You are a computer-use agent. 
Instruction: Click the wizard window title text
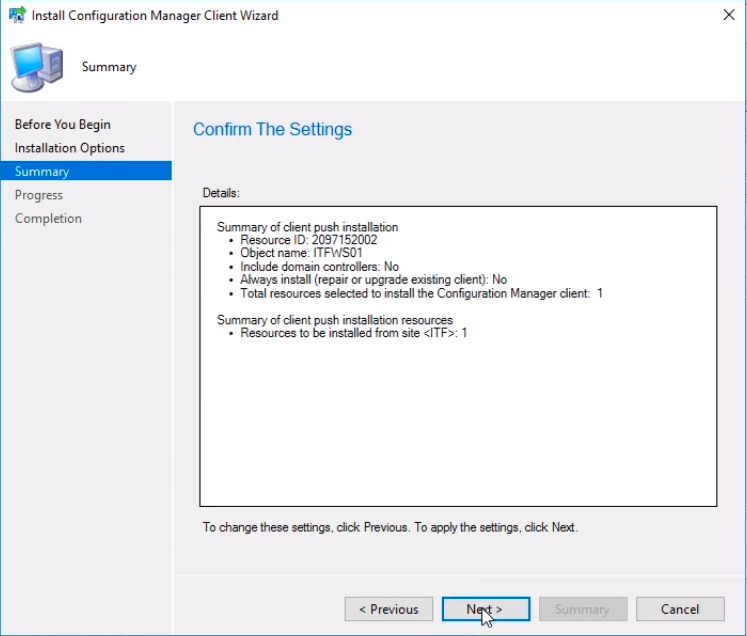pyautogui.click(x=155, y=15)
